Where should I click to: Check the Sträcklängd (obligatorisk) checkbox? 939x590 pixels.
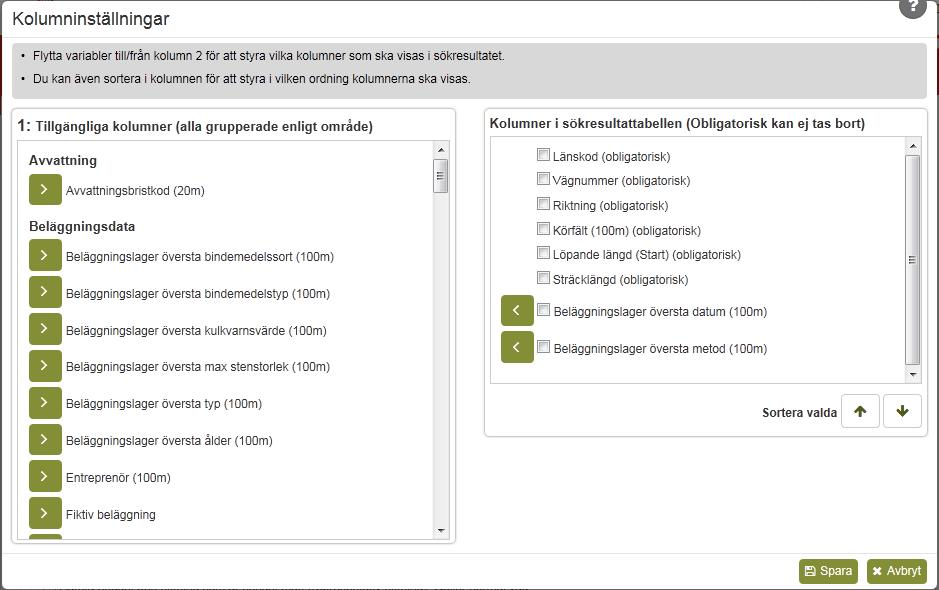tap(543, 278)
